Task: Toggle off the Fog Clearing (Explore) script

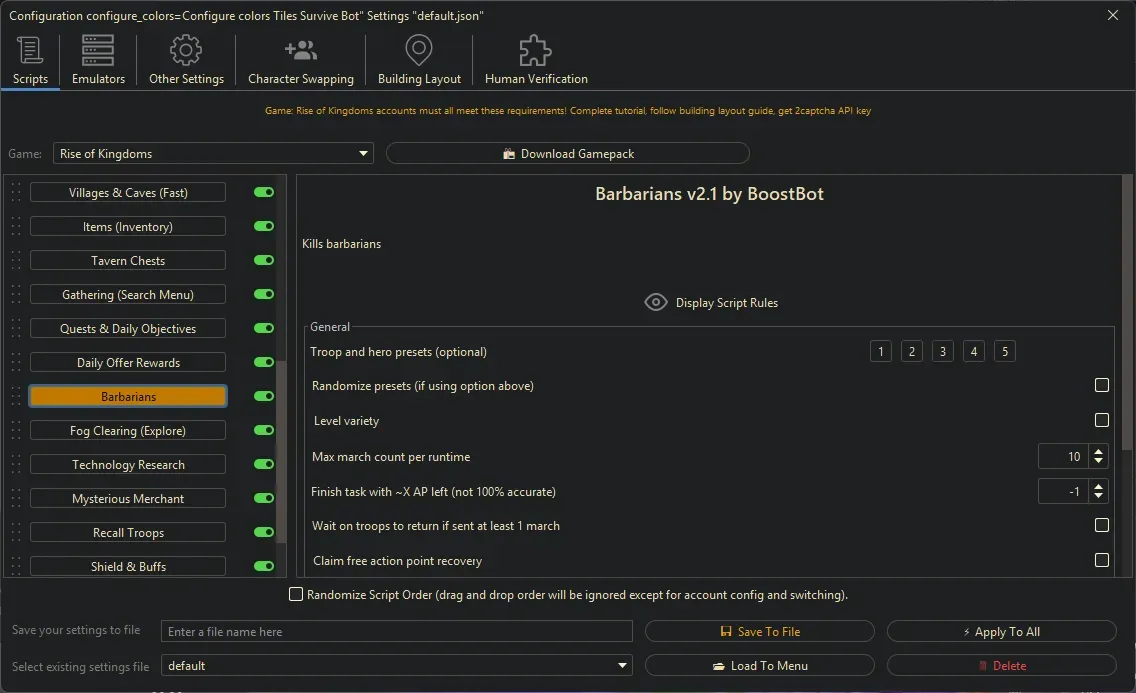Action: (264, 430)
